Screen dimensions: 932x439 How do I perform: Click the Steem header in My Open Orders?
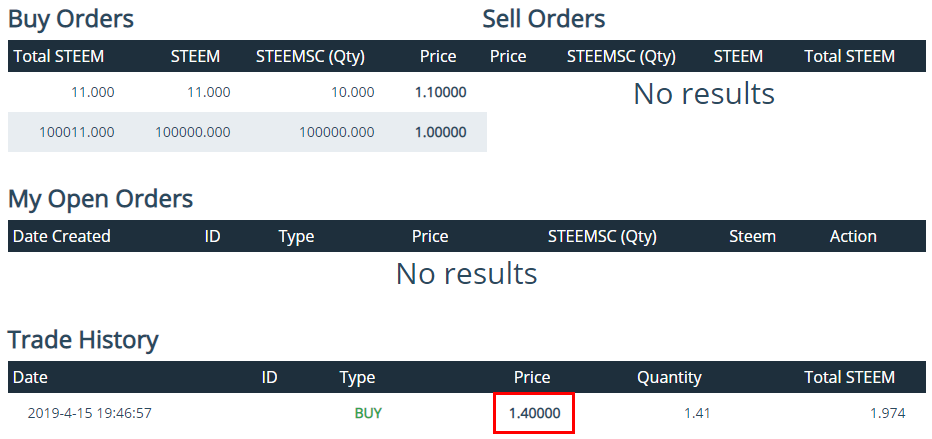pyautogui.click(x=752, y=236)
